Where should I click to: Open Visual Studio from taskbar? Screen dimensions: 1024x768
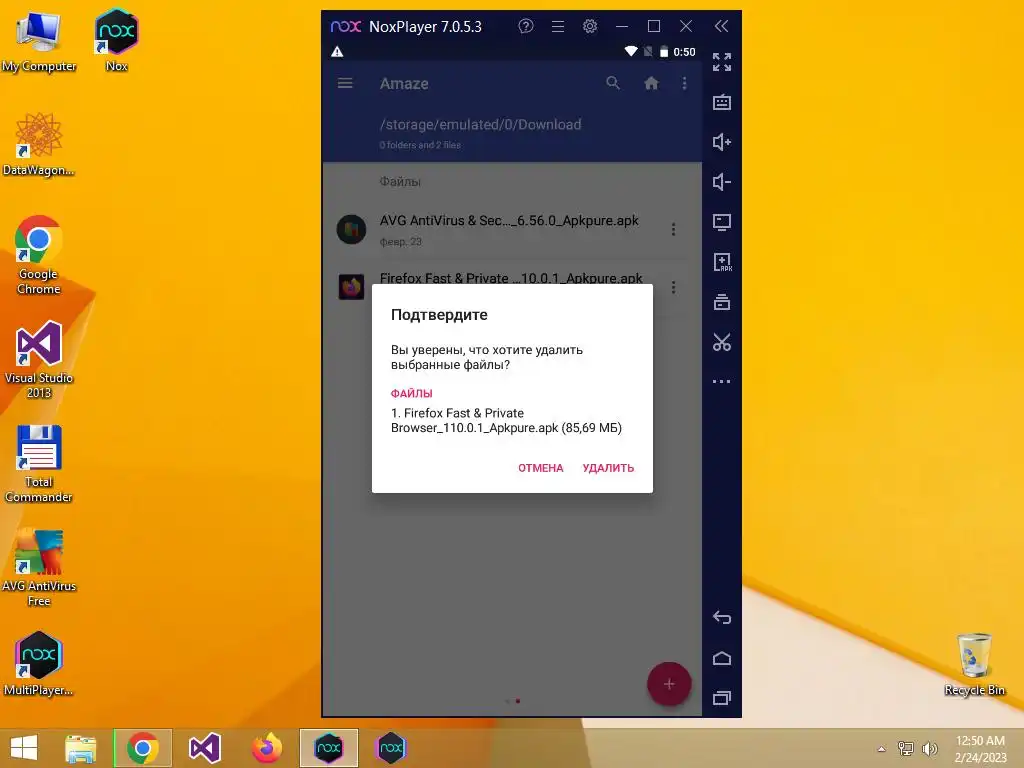(x=204, y=748)
